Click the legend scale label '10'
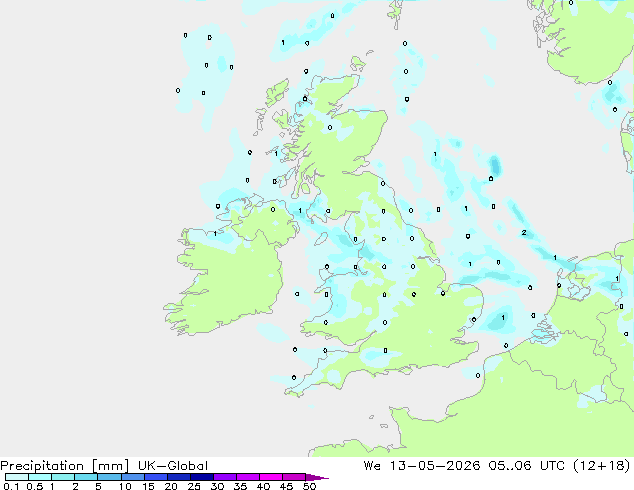Screen dimensions: 634x490 point(125,486)
